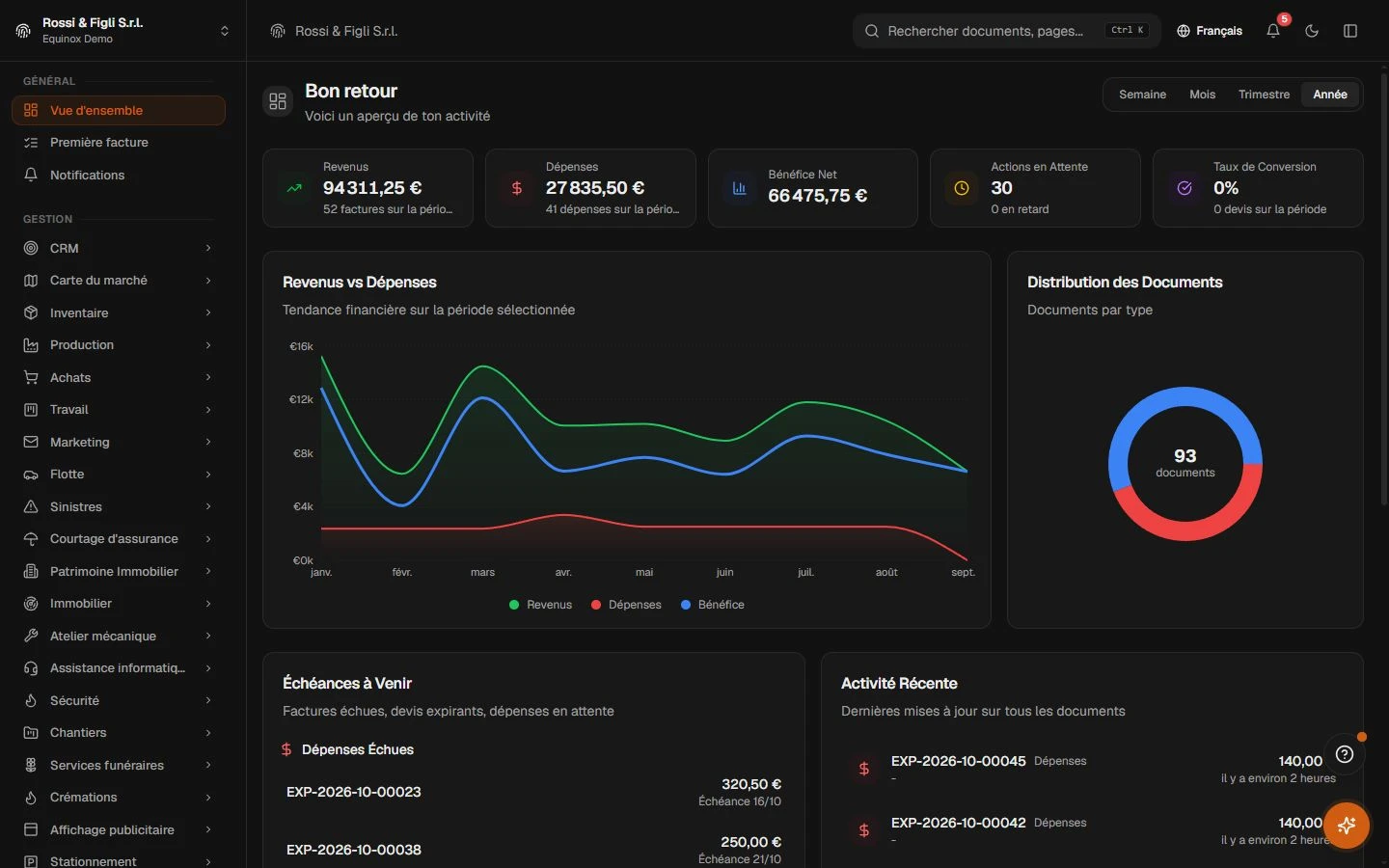This screenshot has height=868, width=1389.
Task: Select the Année period tab
Action: pyautogui.click(x=1330, y=95)
